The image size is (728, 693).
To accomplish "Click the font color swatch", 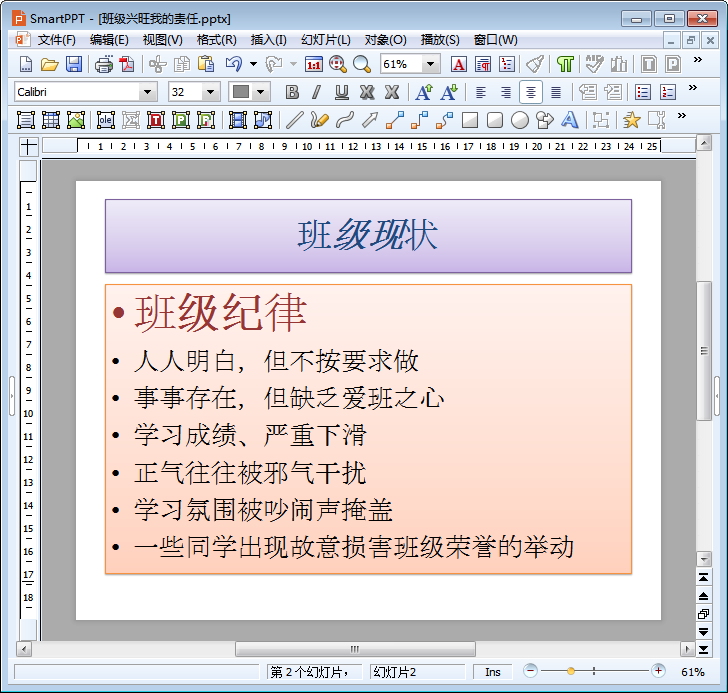I will click(x=241, y=92).
